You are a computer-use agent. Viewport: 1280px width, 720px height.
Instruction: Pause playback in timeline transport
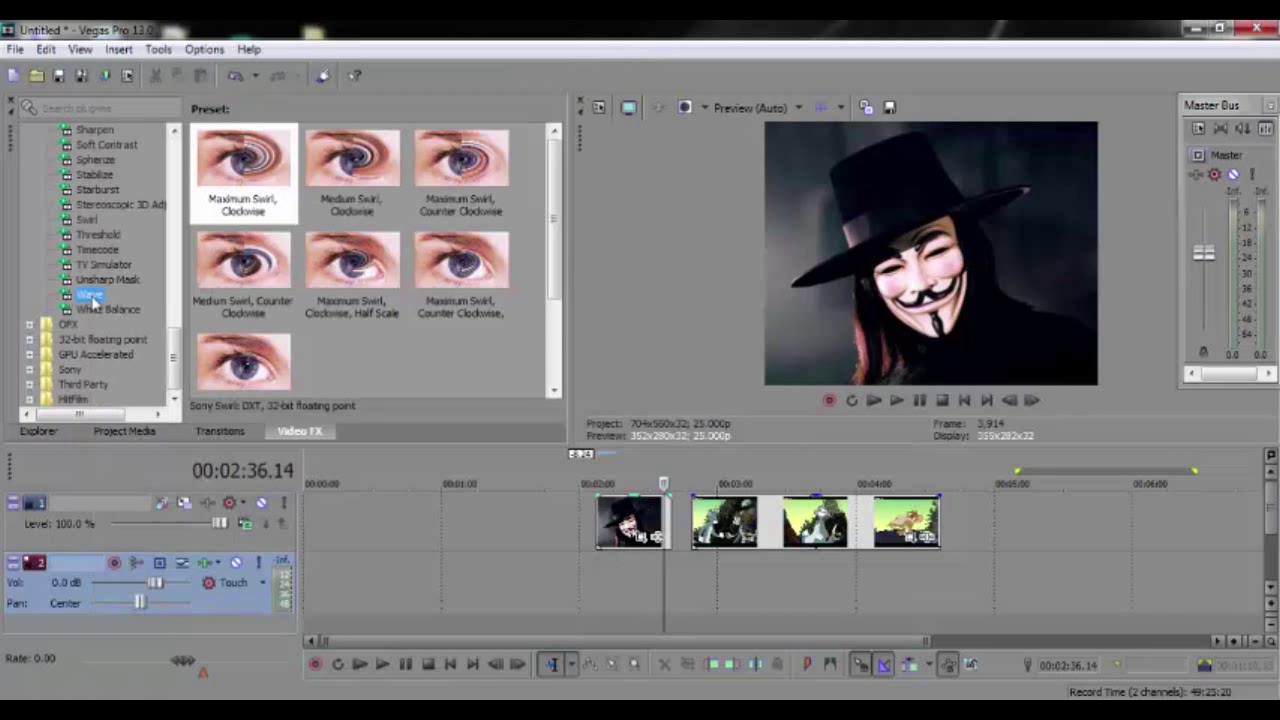[405, 664]
